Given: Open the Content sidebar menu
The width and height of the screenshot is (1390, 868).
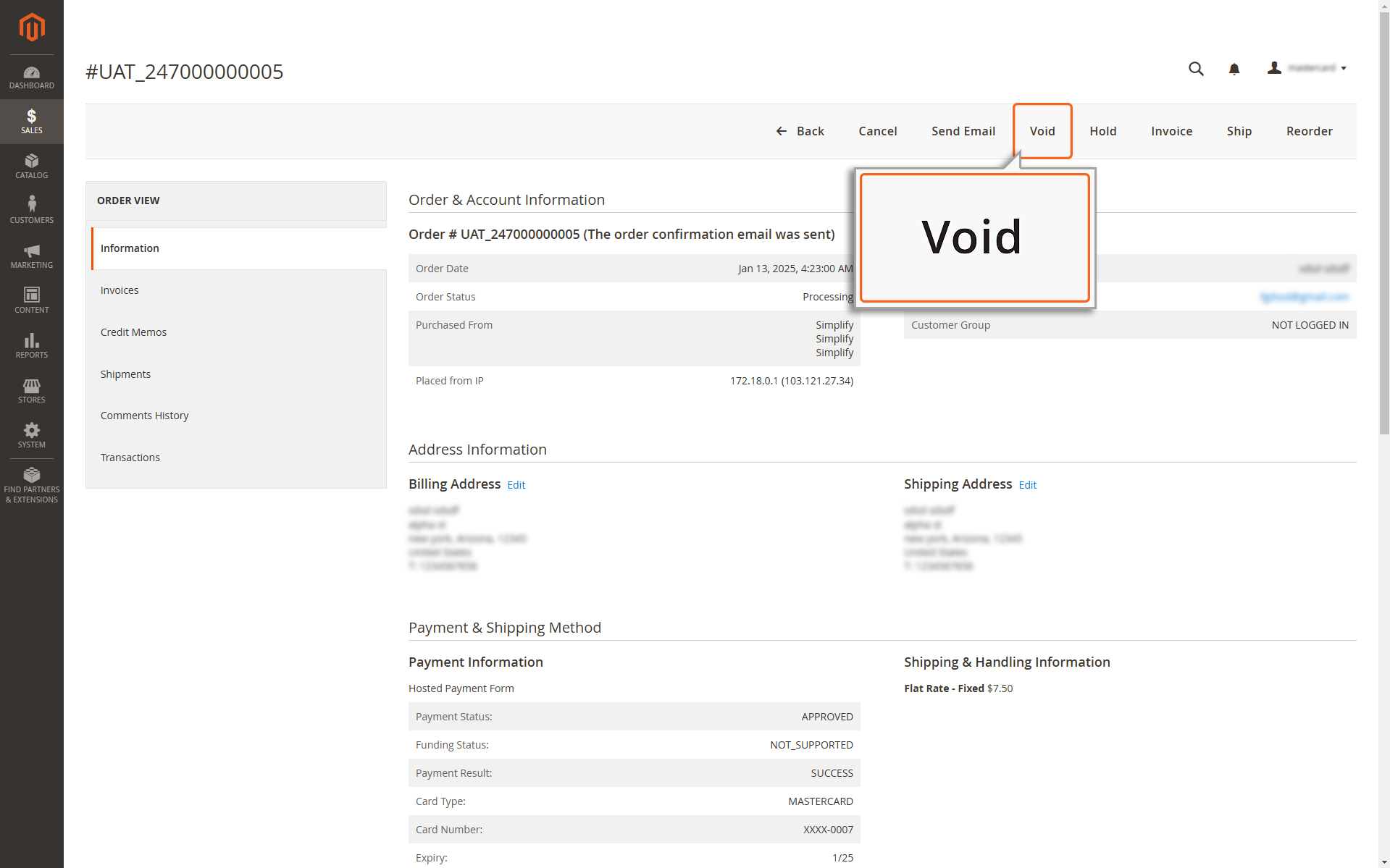Looking at the screenshot, I should [32, 301].
